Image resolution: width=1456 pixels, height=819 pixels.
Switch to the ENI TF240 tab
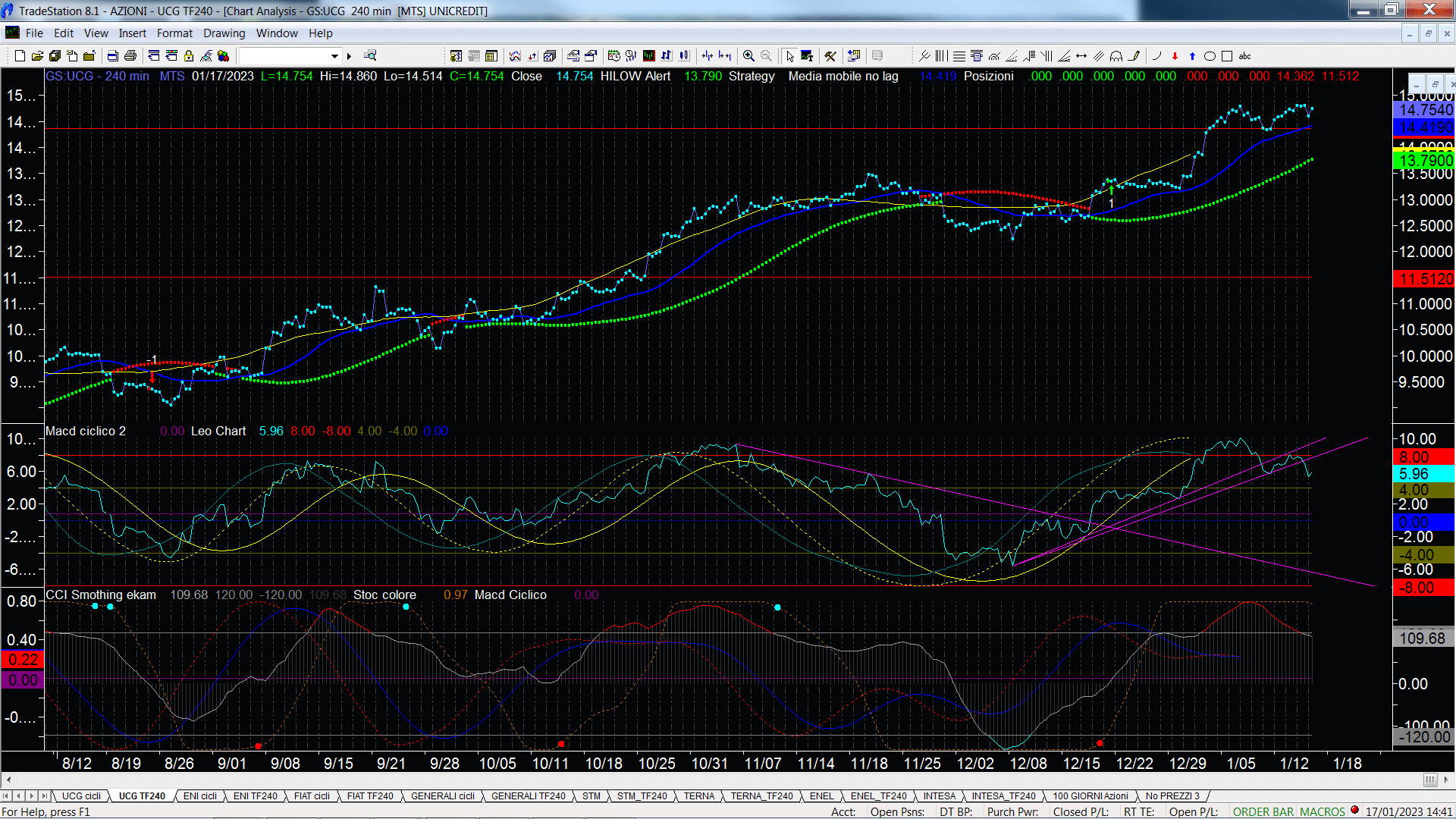click(255, 796)
